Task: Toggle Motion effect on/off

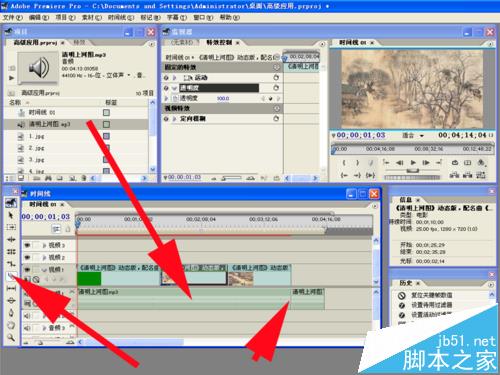Action: tap(166, 78)
